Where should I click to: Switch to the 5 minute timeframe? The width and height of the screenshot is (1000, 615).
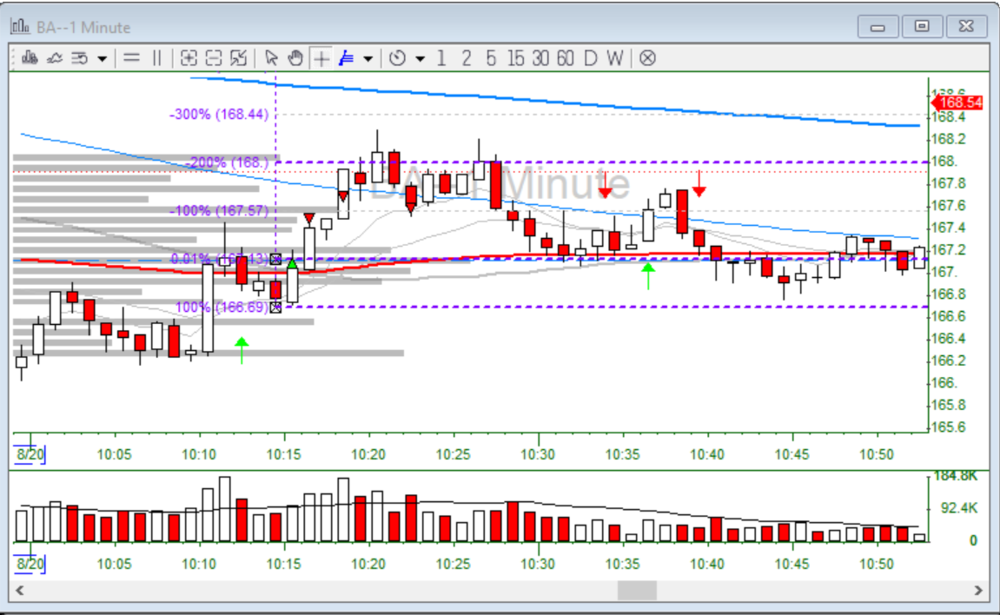tap(491, 58)
